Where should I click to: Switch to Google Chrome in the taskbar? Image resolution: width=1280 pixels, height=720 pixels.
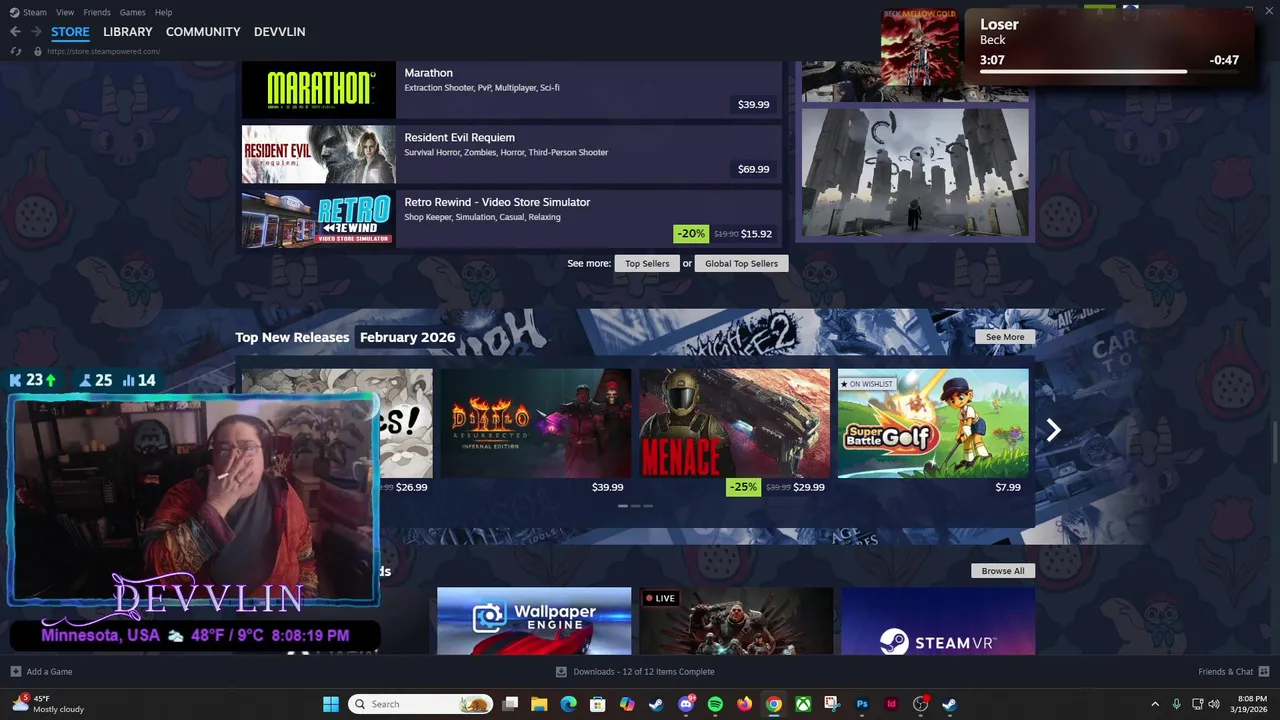click(x=773, y=704)
